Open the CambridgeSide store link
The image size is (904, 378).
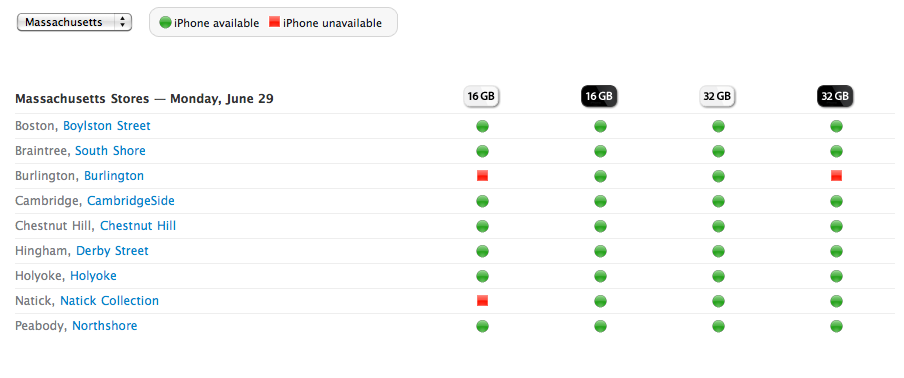click(x=131, y=201)
